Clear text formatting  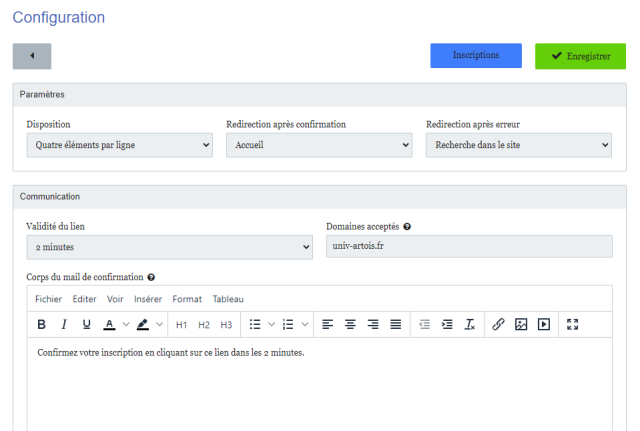pyautogui.click(x=470, y=324)
